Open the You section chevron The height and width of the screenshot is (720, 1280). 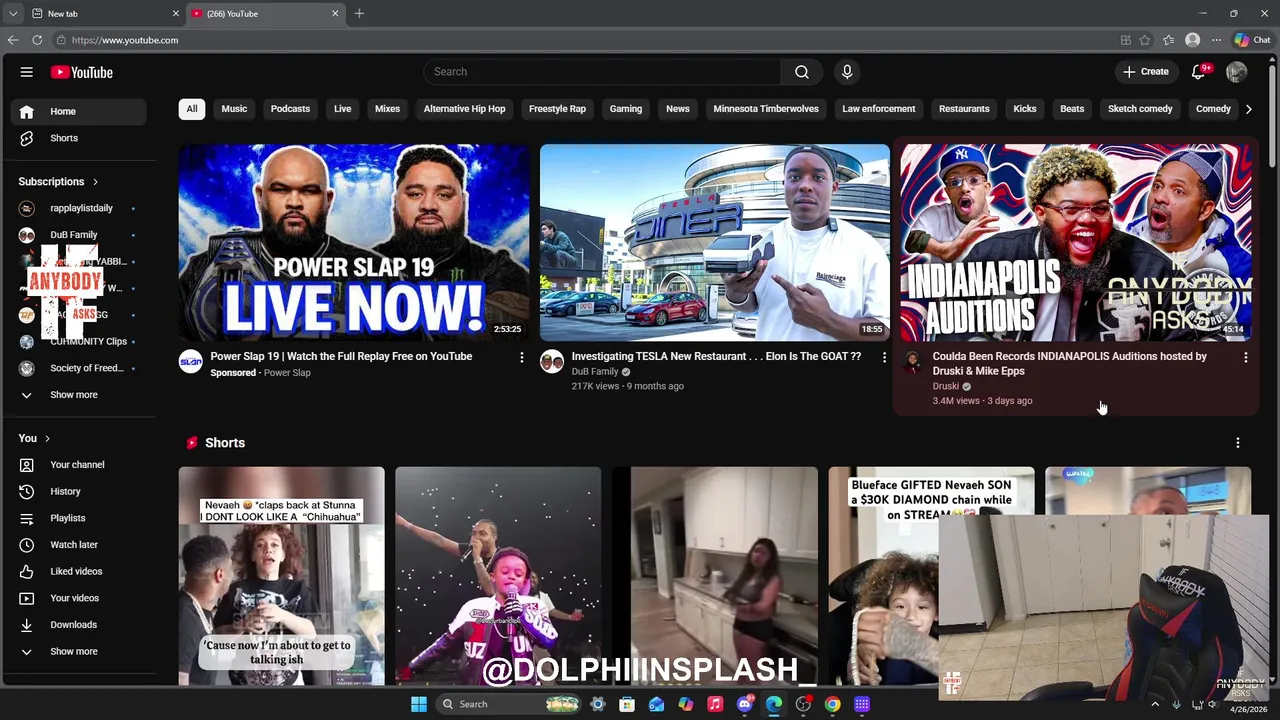tap(47, 439)
